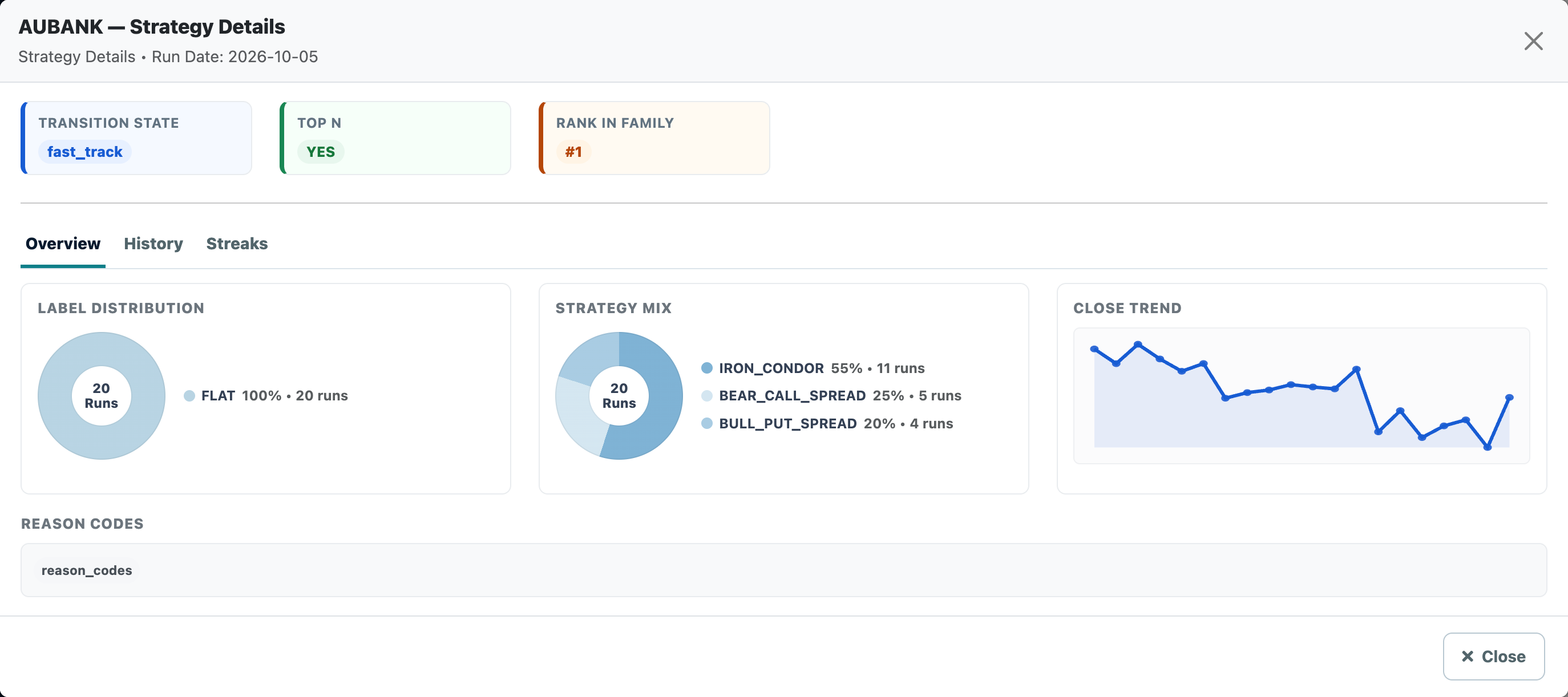Select the IRON_CONDOR legend color dot
This screenshot has height=697, width=1568.
707,367
